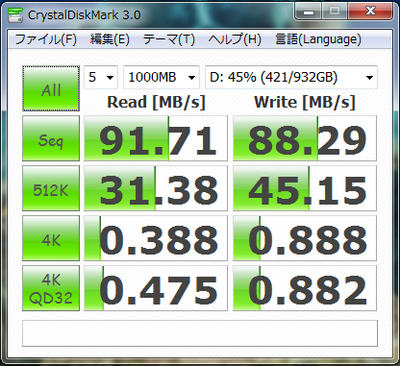The image size is (400, 366).
Task: Click the 4K QD32 read result 0.475
Action: click(x=156, y=288)
